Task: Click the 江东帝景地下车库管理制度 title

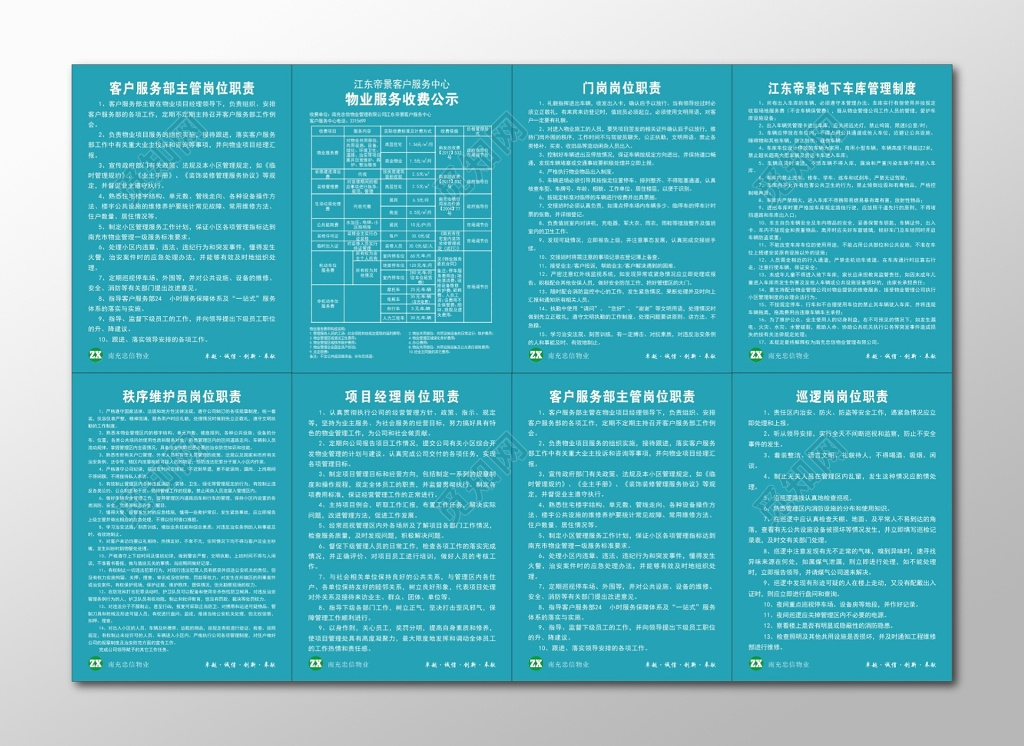Action: pyautogui.click(x=841, y=88)
